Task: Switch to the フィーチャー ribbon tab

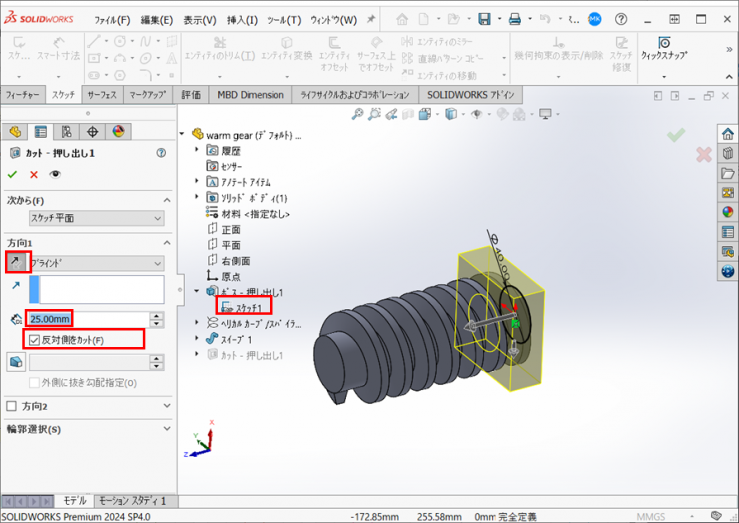Action: pyautogui.click(x=23, y=95)
